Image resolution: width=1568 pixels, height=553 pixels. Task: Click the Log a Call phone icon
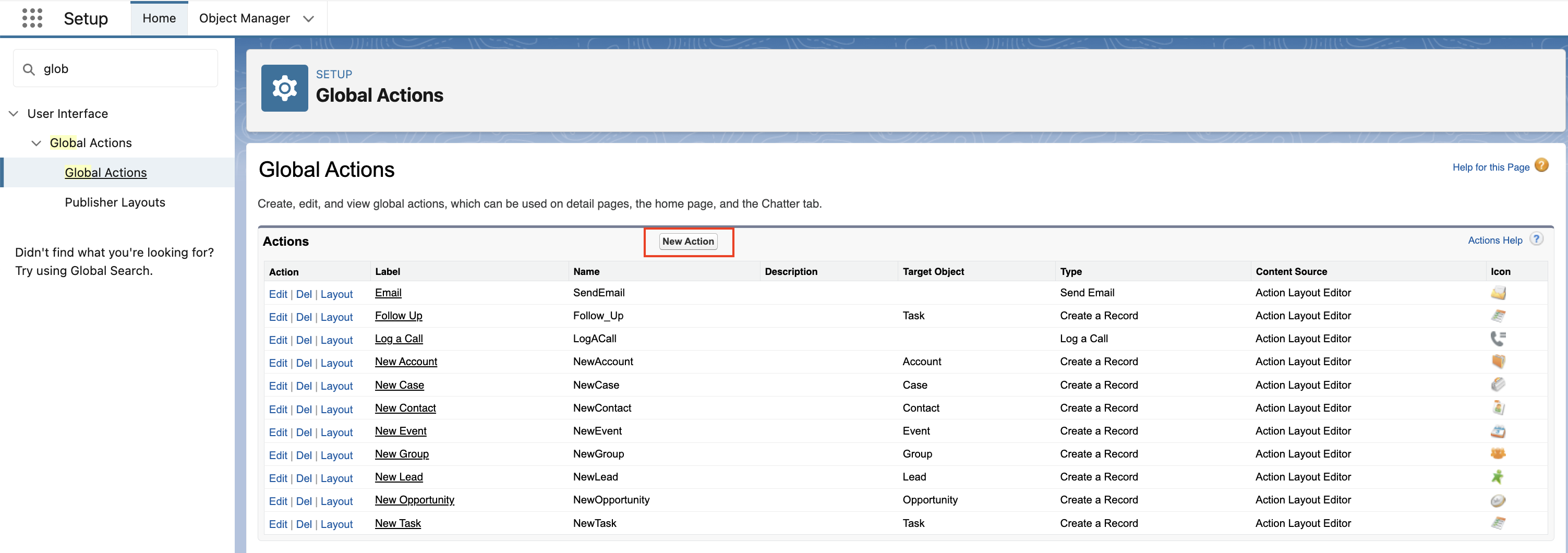tap(1498, 339)
